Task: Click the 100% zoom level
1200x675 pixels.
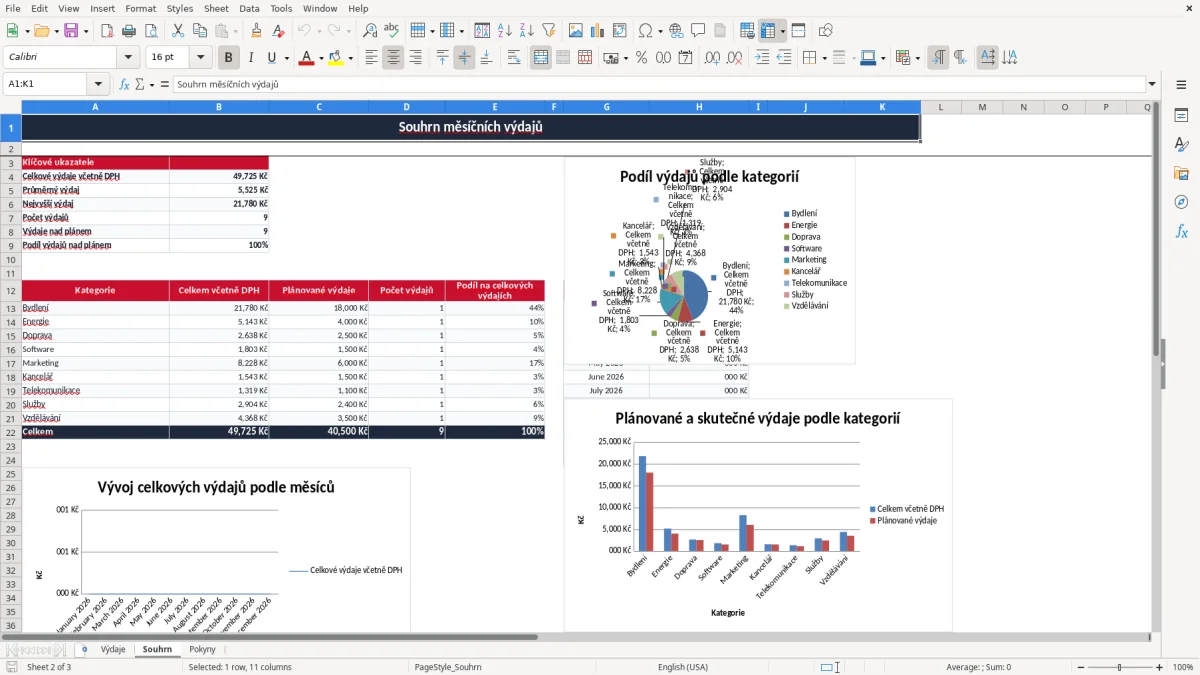Action: click(x=1183, y=667)
